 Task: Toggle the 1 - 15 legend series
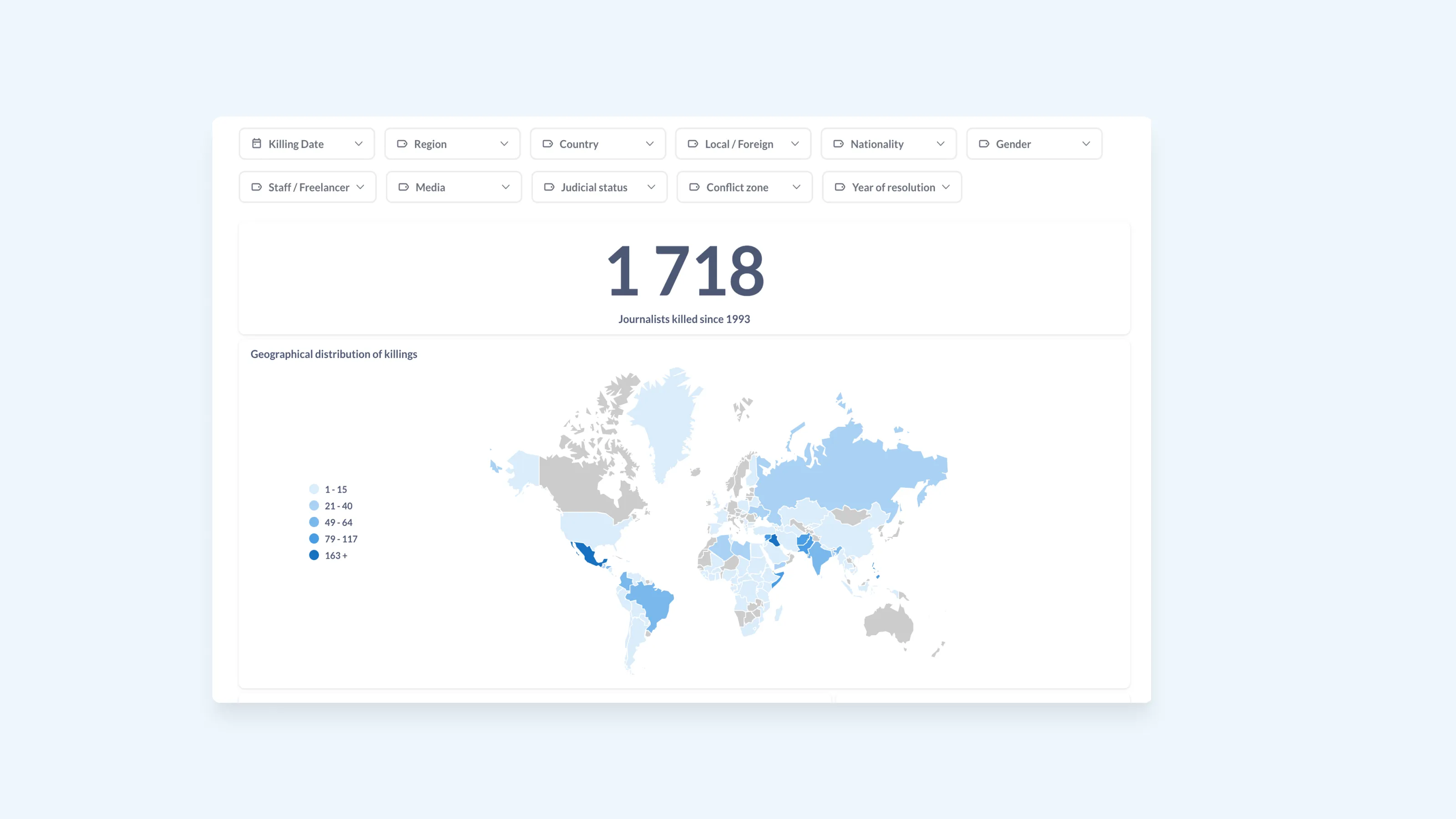pos(336,490)
